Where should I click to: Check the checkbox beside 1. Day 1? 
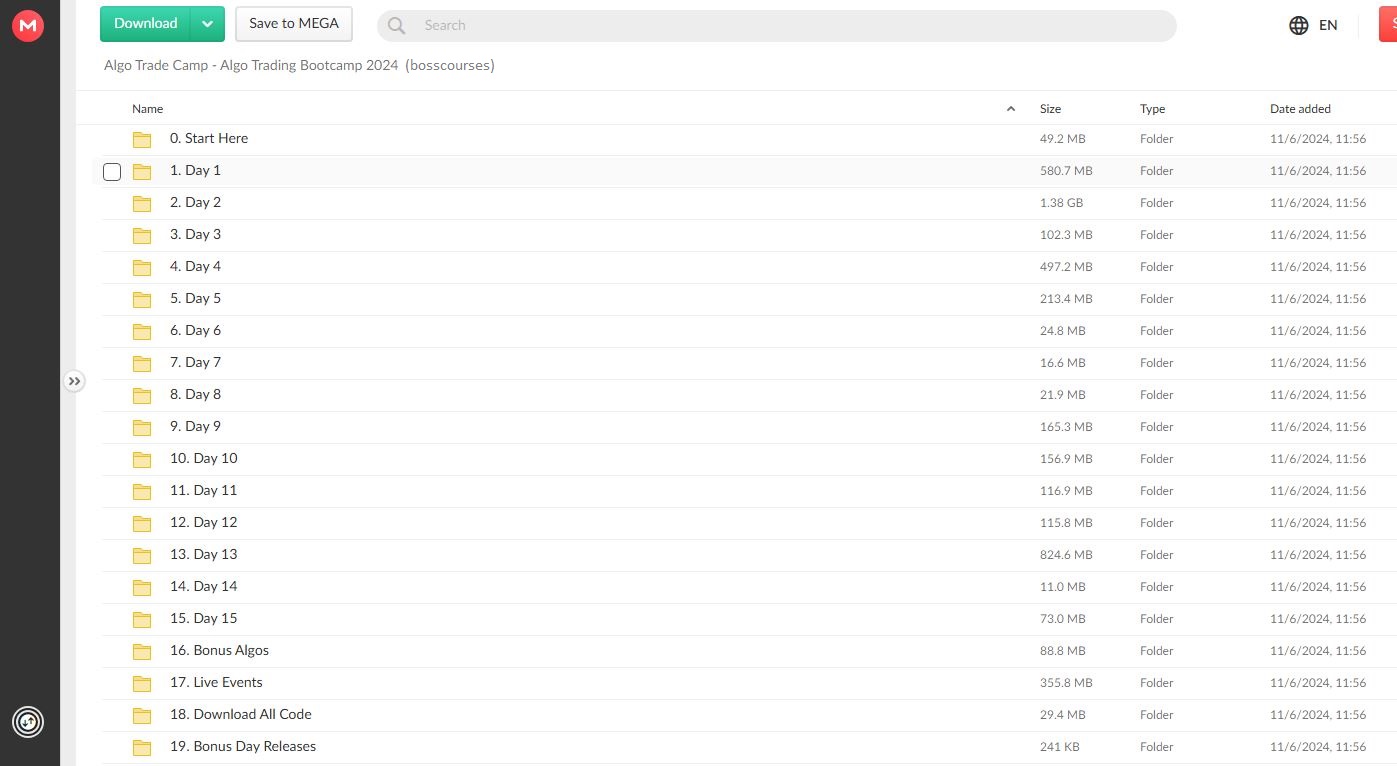click(112, 171)
